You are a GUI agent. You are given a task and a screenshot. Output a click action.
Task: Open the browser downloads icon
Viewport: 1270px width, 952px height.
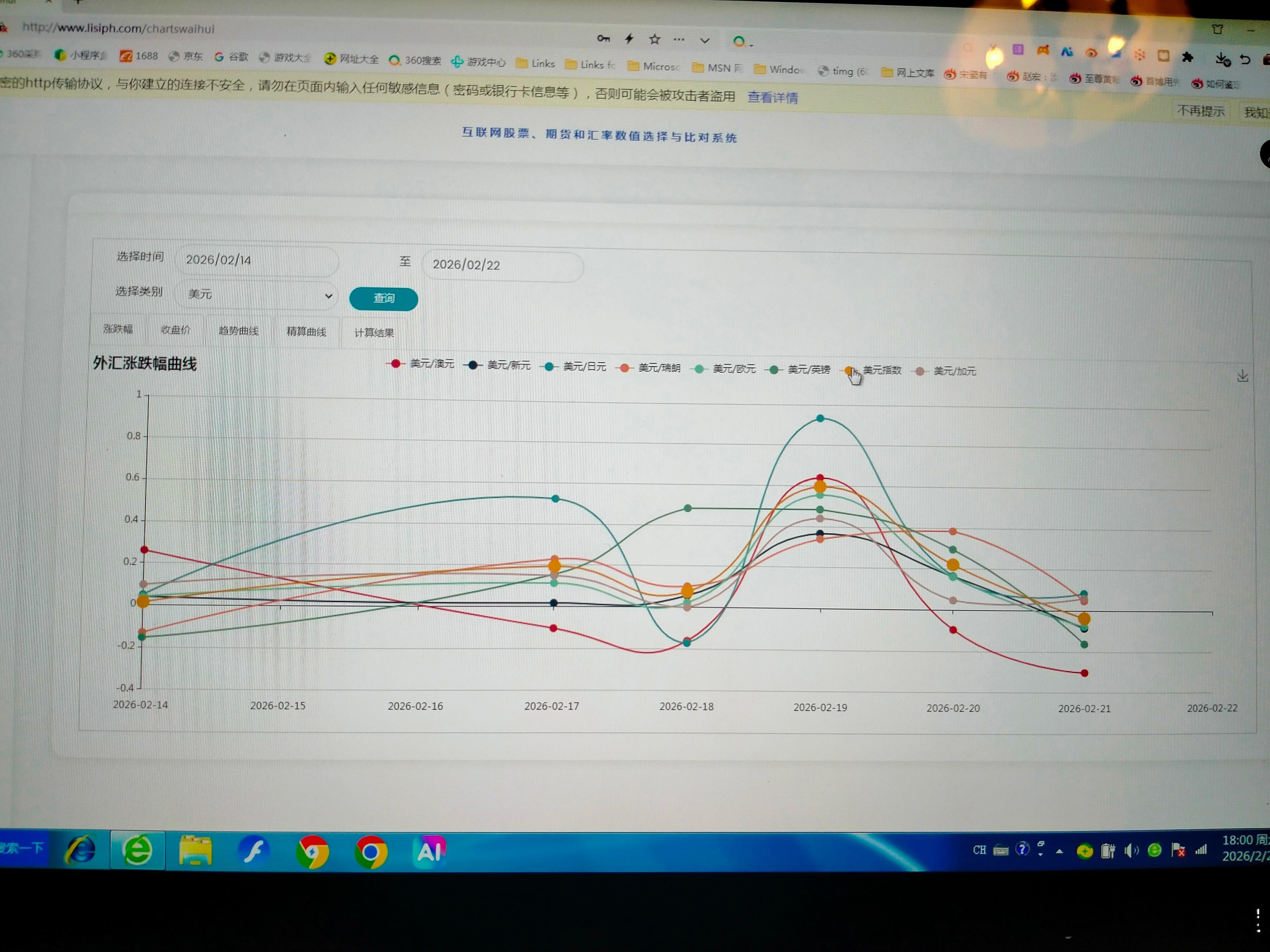pos(1222,58)
